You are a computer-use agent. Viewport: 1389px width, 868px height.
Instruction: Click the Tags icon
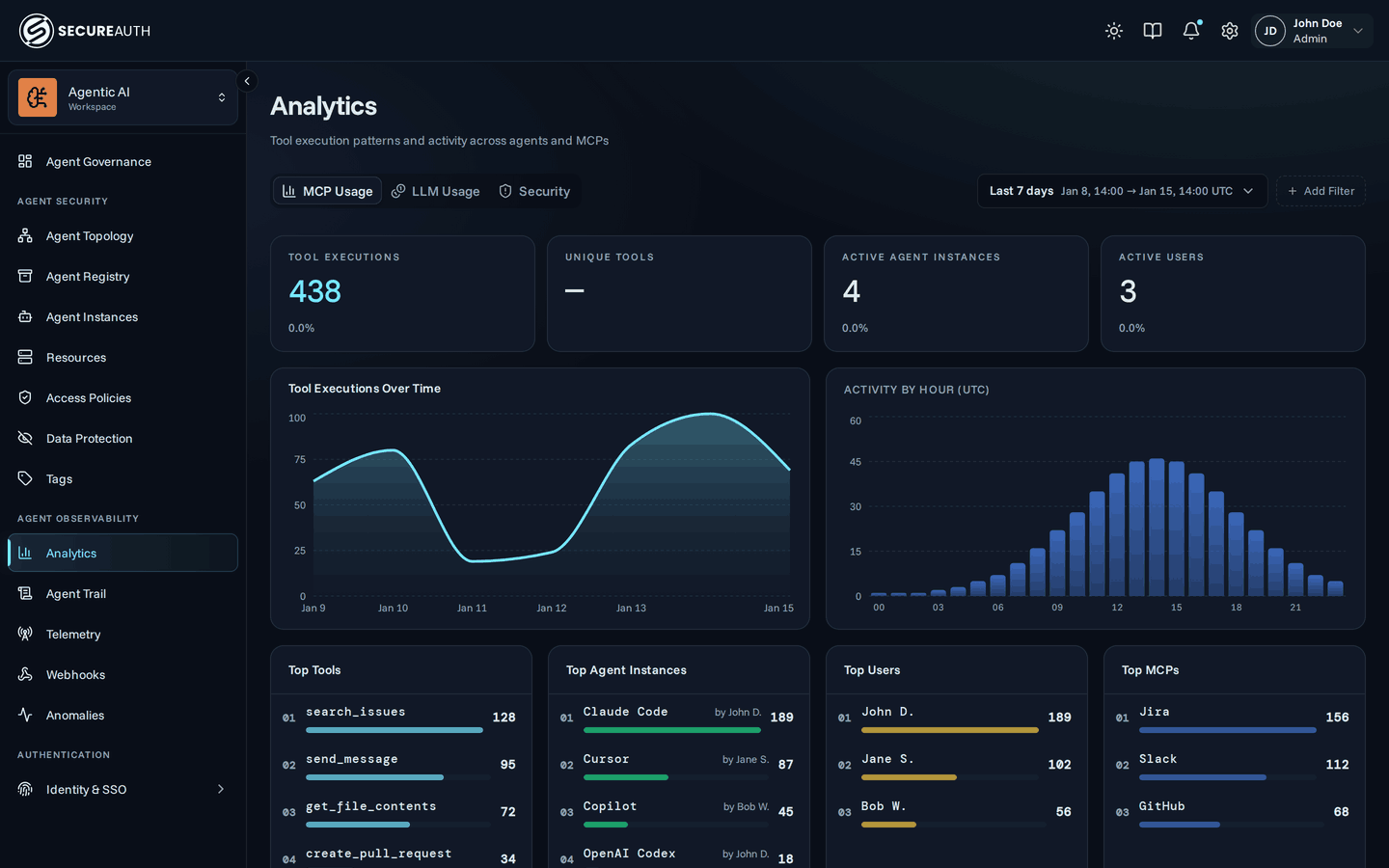25,478
